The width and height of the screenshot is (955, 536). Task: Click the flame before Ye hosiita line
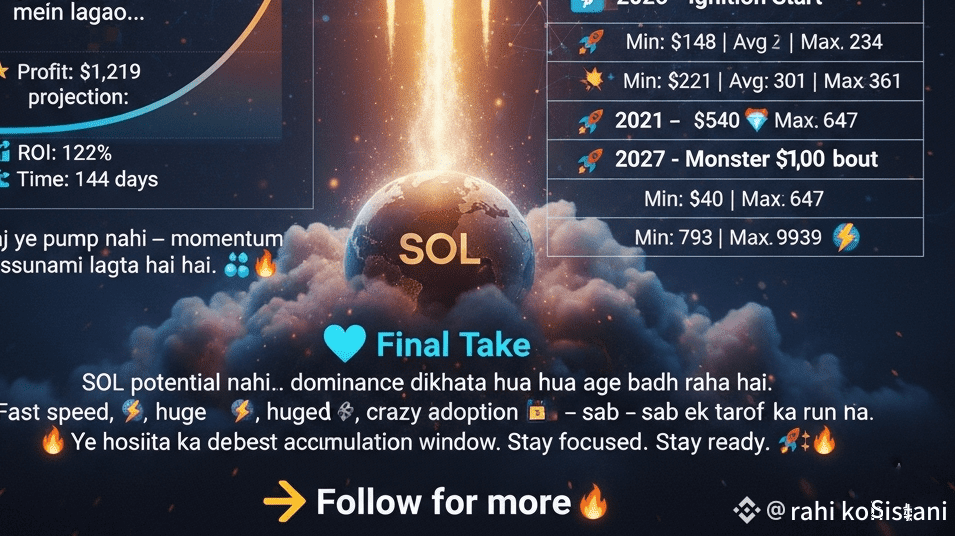point(53,440)
